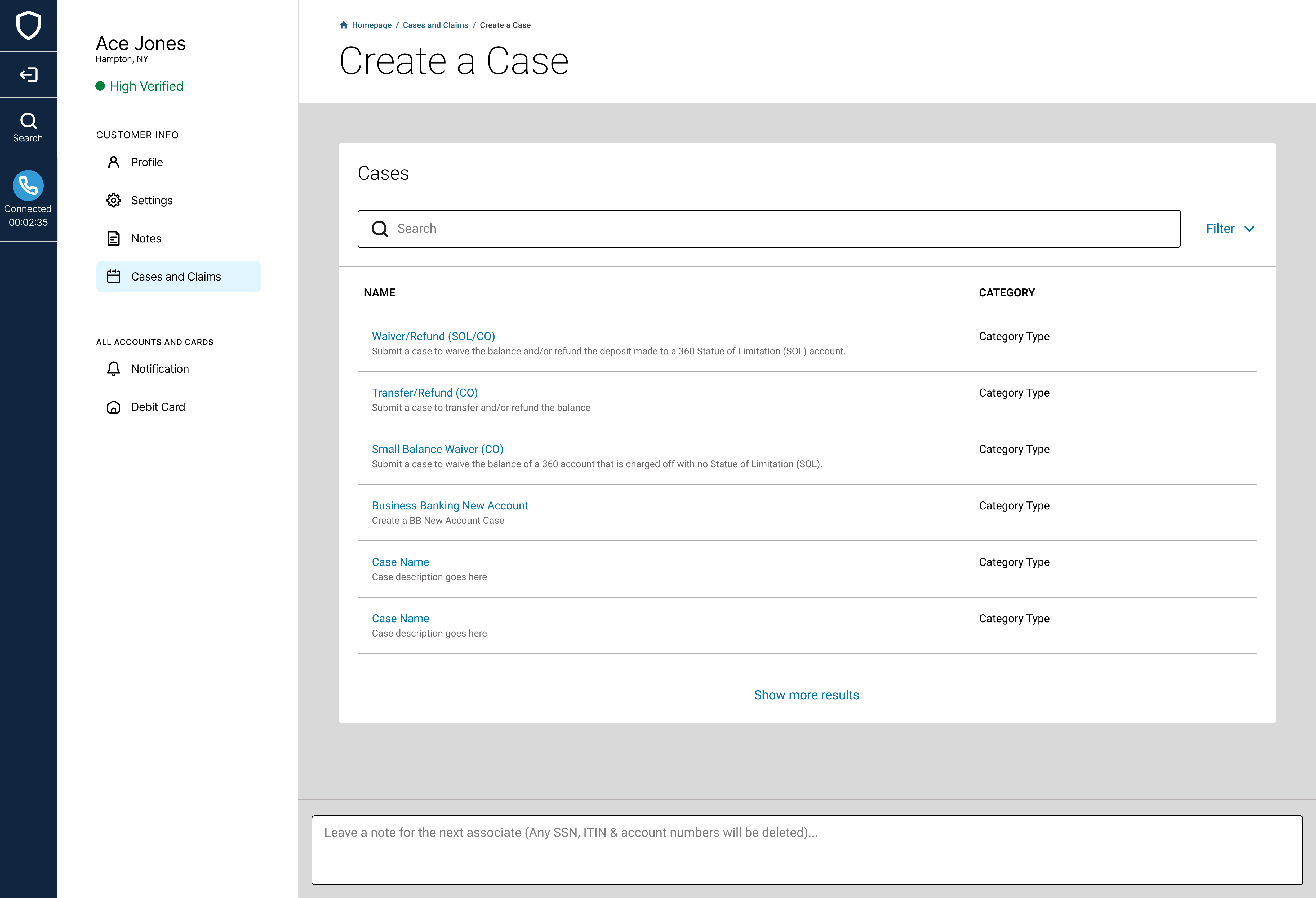Click the exit/logout arrow icon

pos(28,75)
